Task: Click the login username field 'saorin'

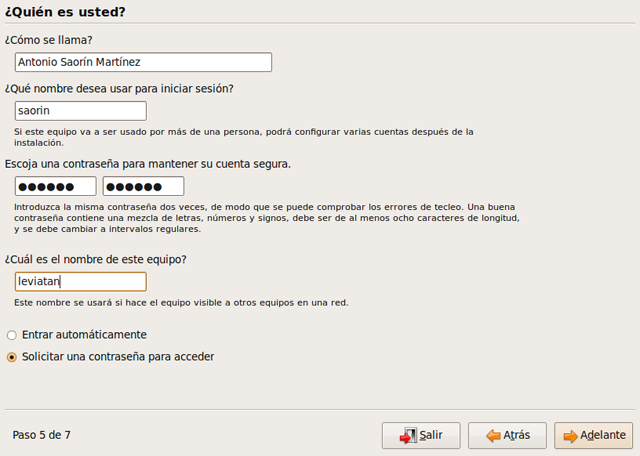Action: pyautogui.click(x=80, y=111)
